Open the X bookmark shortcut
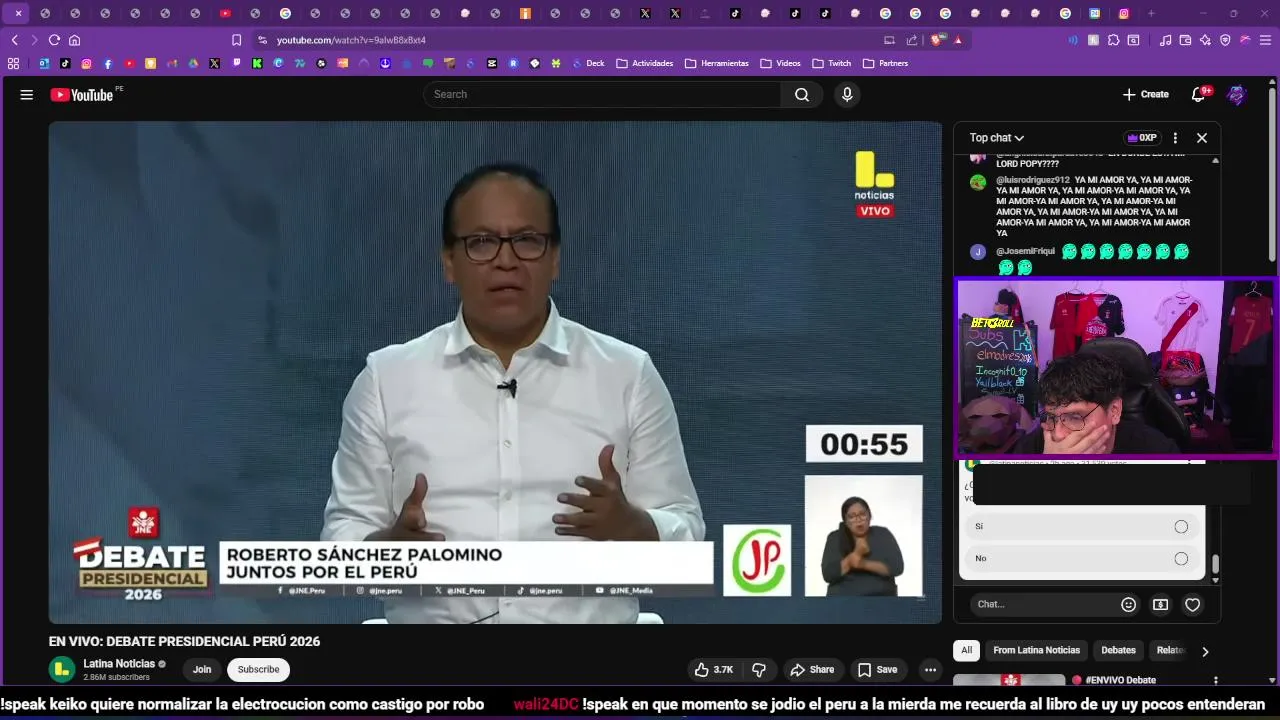Viewport: 1280px width, 720px height. click(x=214, y=63)
